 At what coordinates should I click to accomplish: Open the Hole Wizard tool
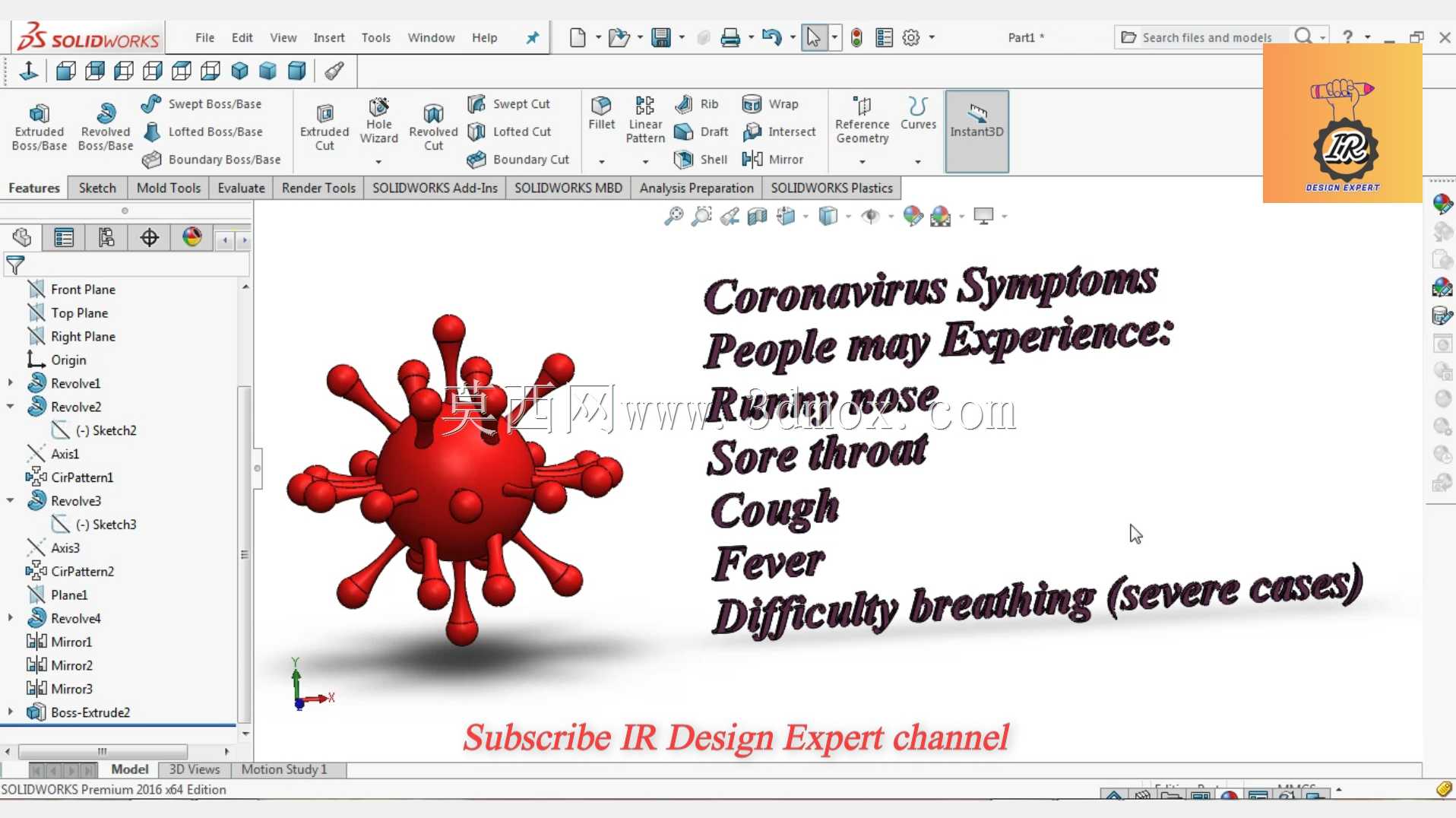click(x=378, y=120)
